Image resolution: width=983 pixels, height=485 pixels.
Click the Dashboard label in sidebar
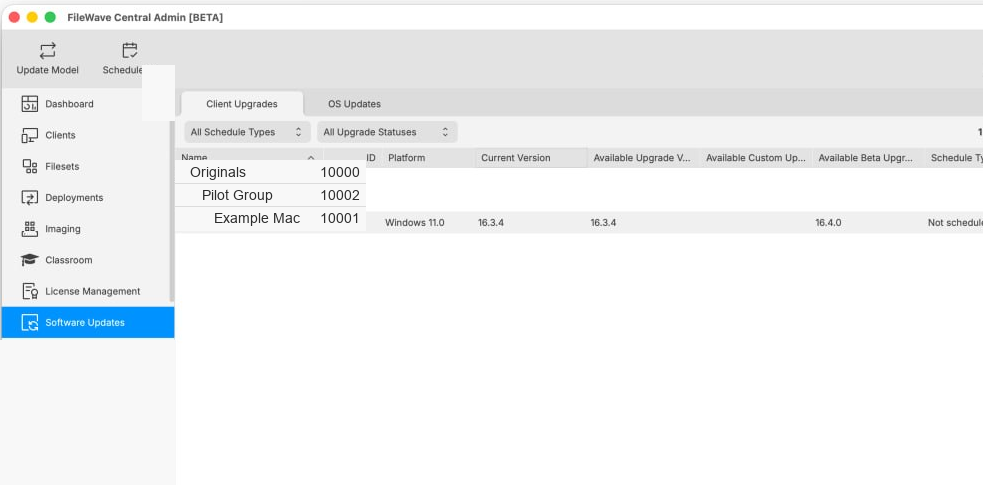pyautogui.click(x=70, y=104)
